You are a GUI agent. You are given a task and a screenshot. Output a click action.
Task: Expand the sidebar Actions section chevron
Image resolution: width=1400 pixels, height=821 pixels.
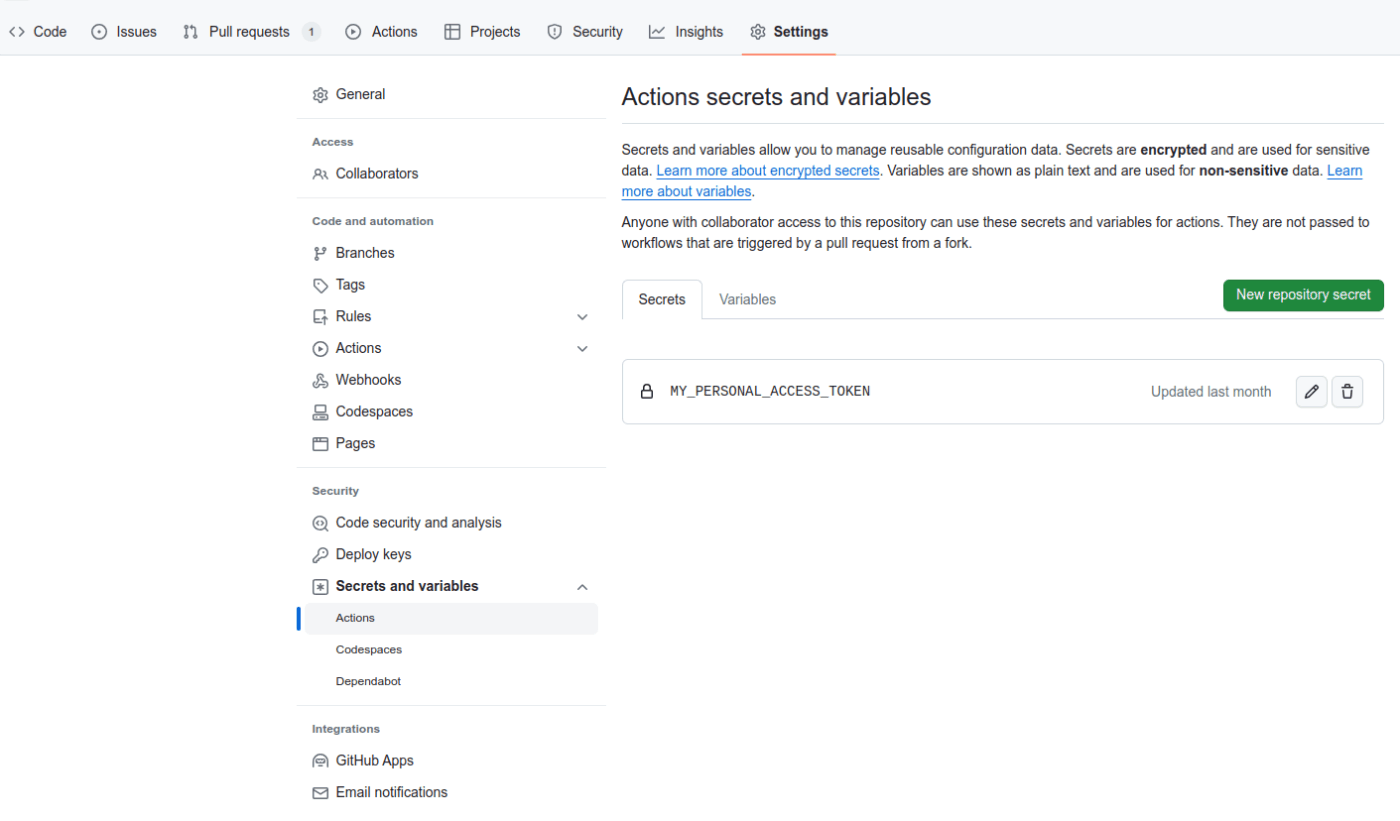(582, 349)
